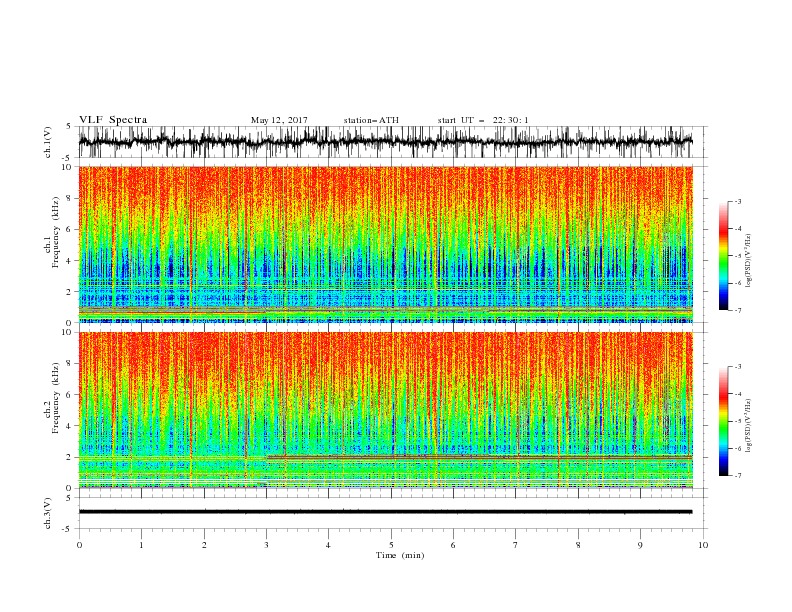792x612 pixels.
Task: Click the "7" tick on time axis
Action: point(516,545)
